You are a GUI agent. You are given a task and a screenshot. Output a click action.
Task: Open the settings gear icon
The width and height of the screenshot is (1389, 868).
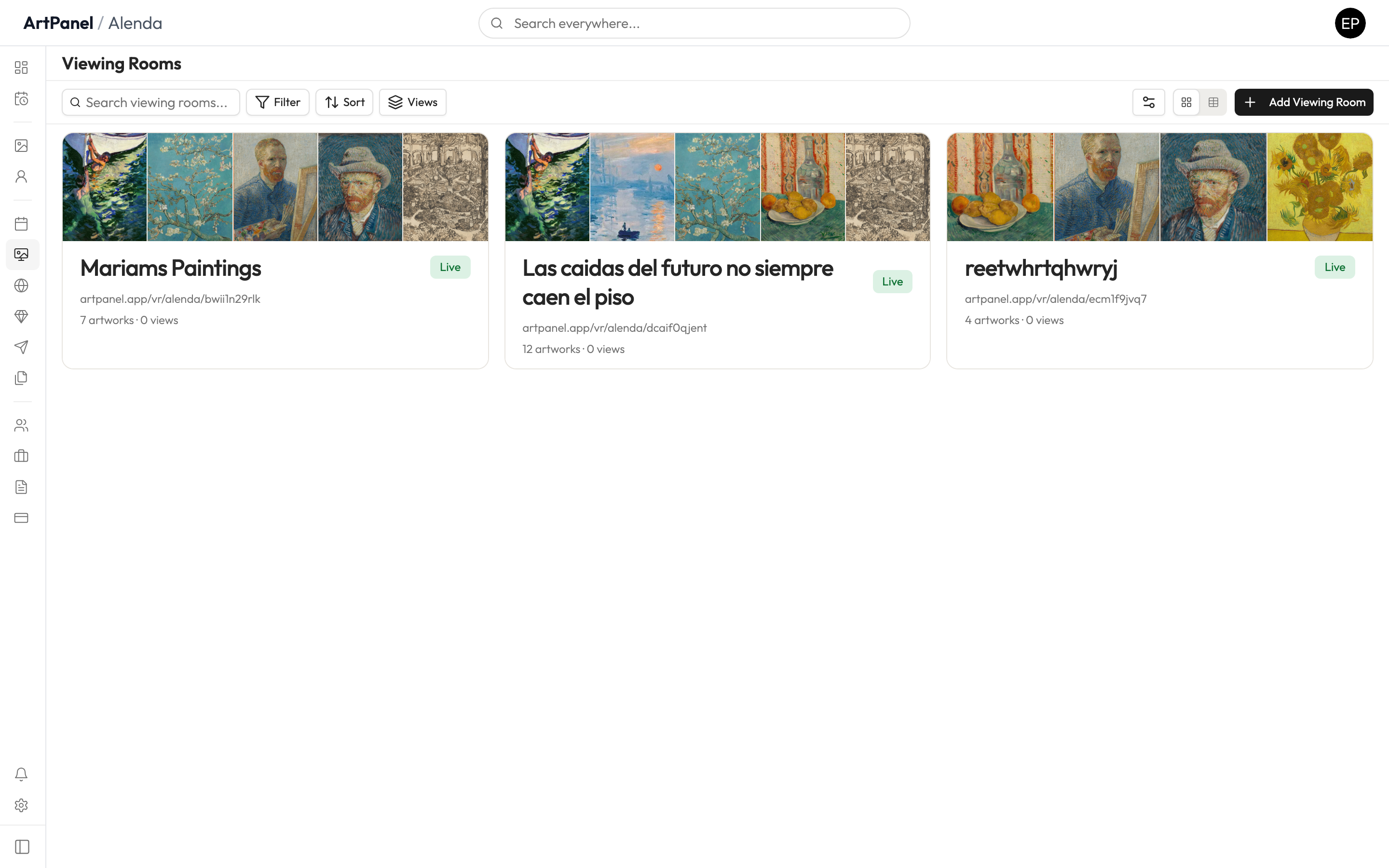[21, 805]
